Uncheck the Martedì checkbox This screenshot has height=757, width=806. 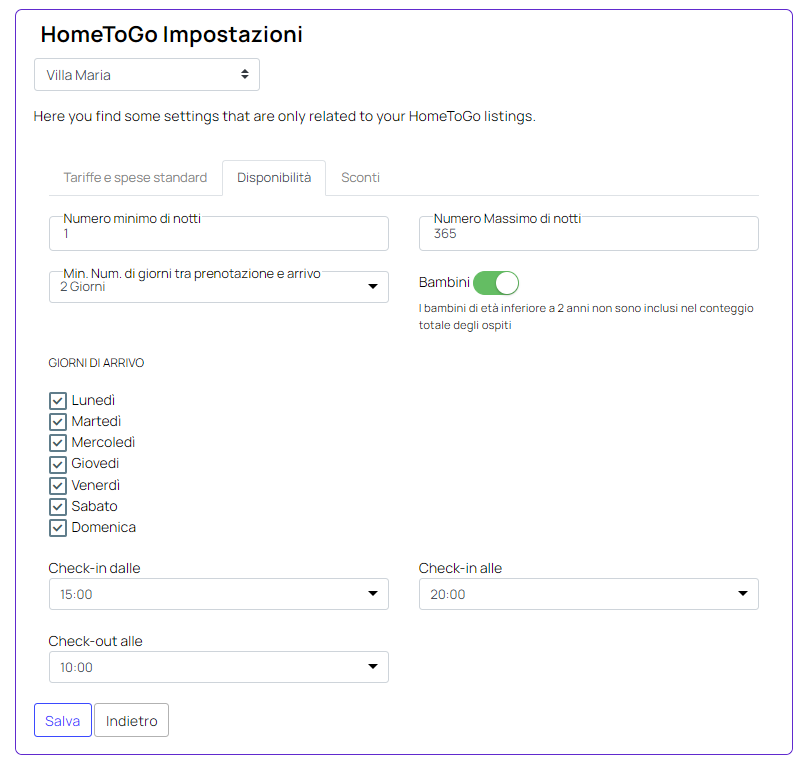pos(58,422)
